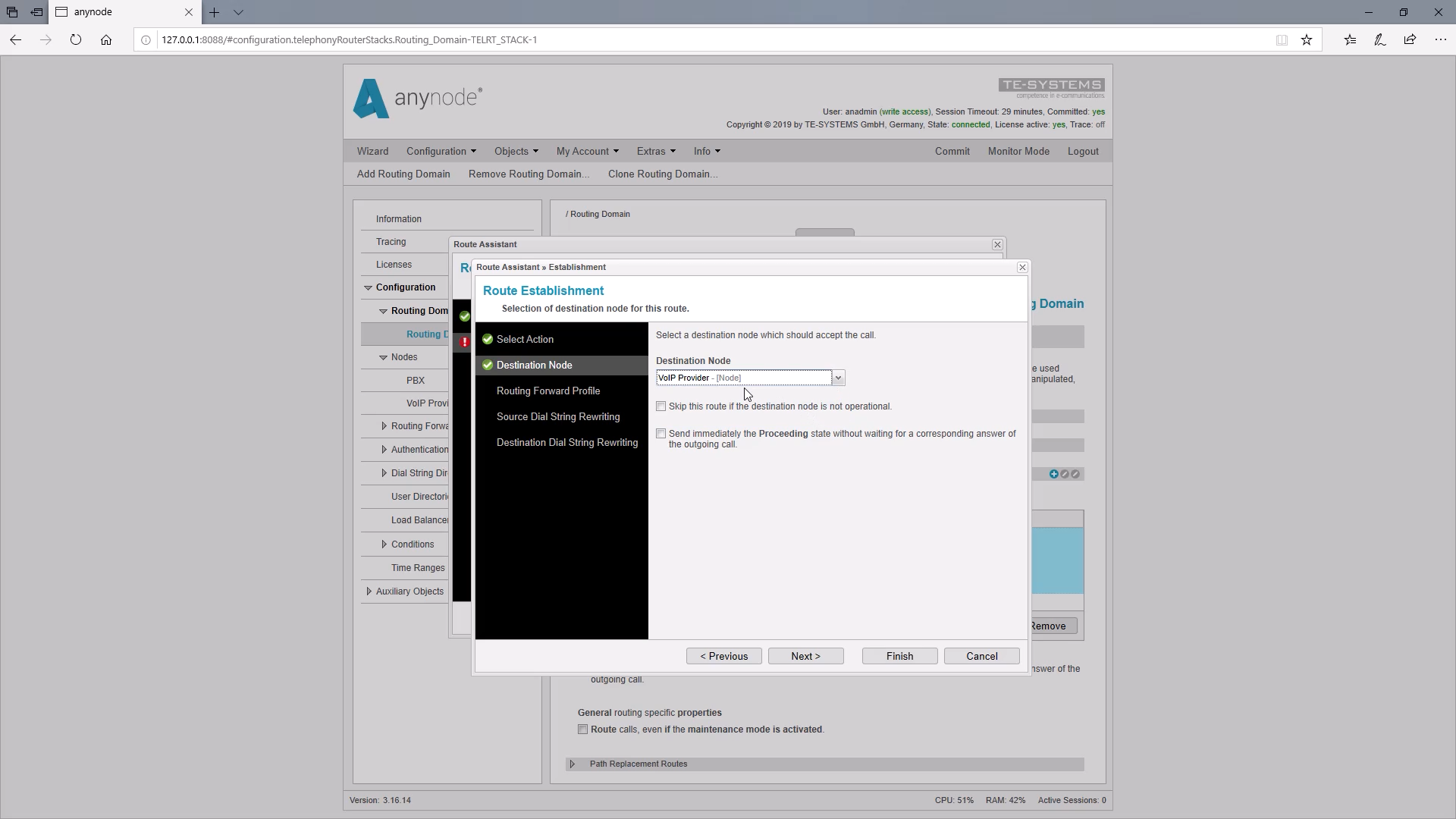Click the Routing Domain breadcrumb

pos(599,214)
